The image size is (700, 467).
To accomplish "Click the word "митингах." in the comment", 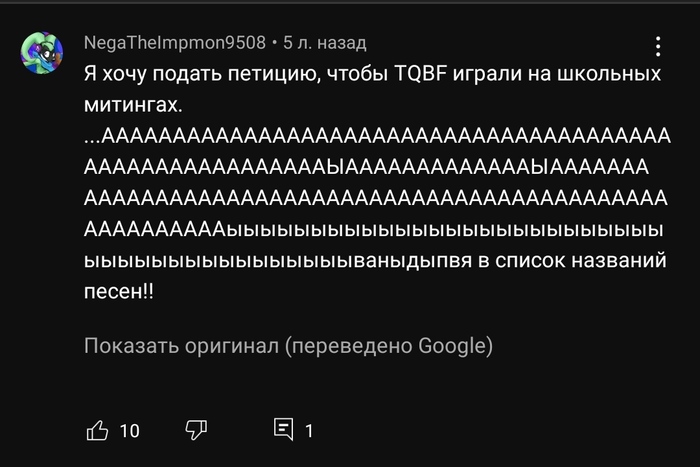I will coord(134,104).
